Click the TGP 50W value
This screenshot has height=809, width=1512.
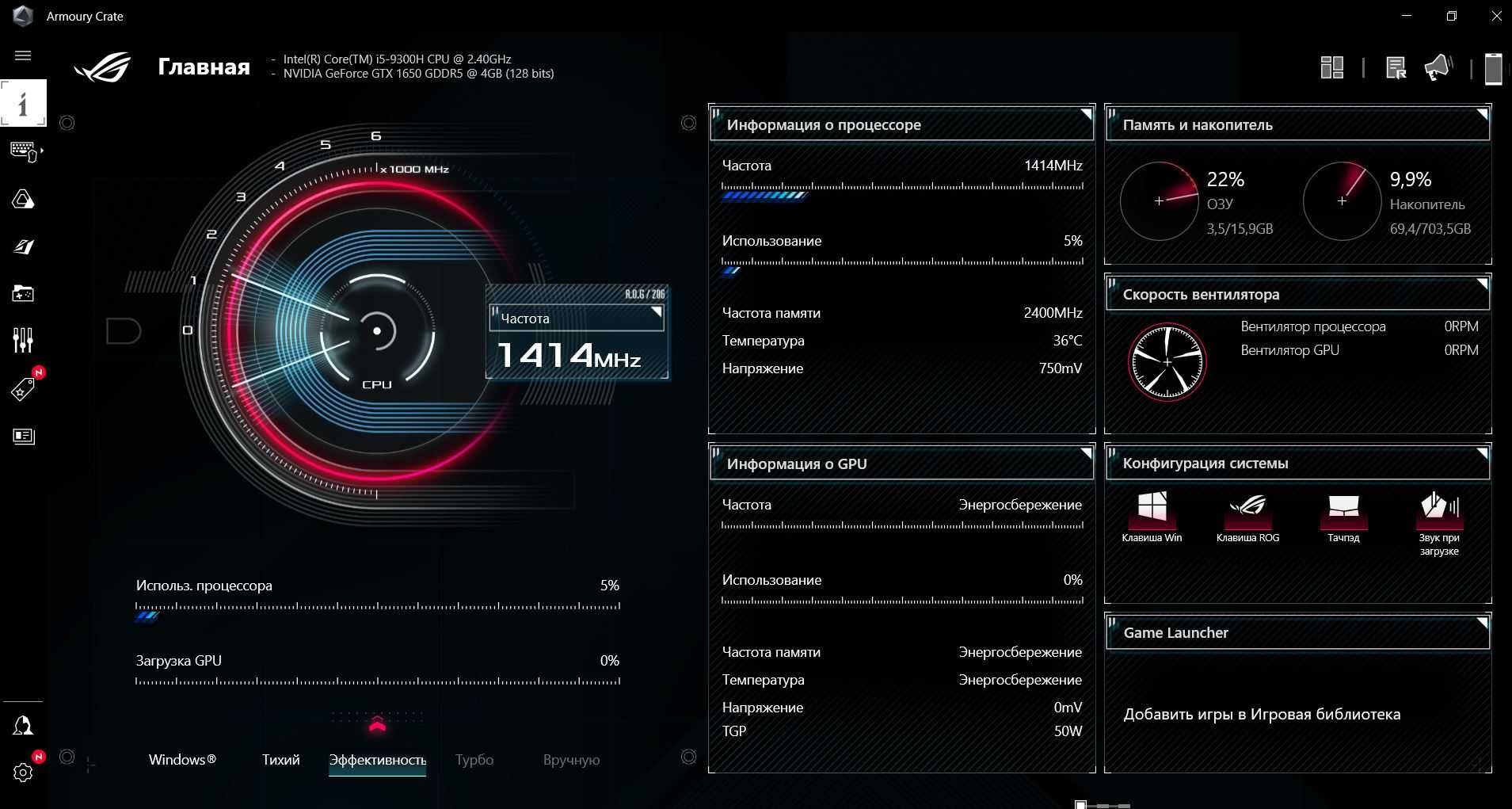tap(1068, 731)
